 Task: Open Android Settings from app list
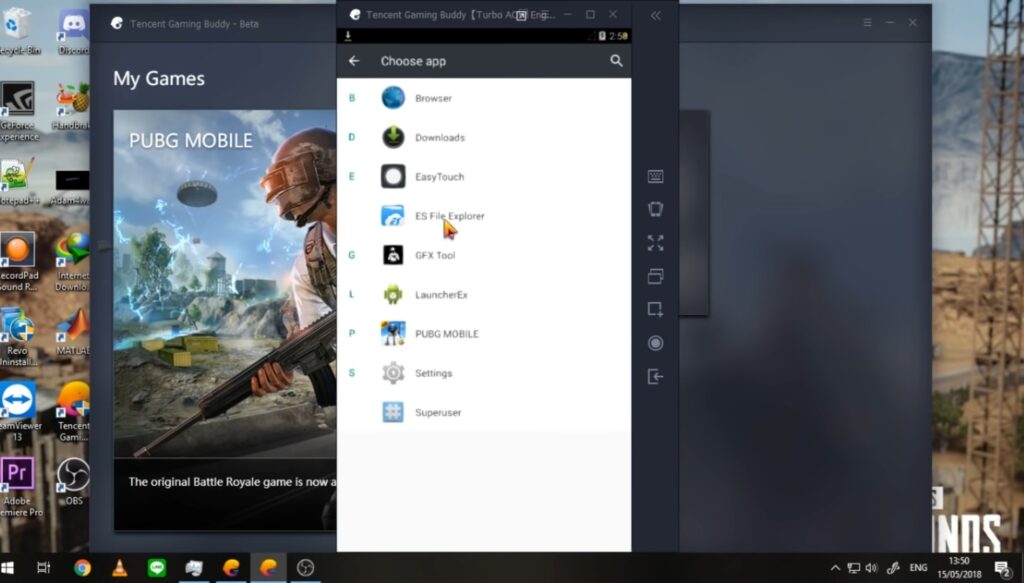(x=433, y=373)
